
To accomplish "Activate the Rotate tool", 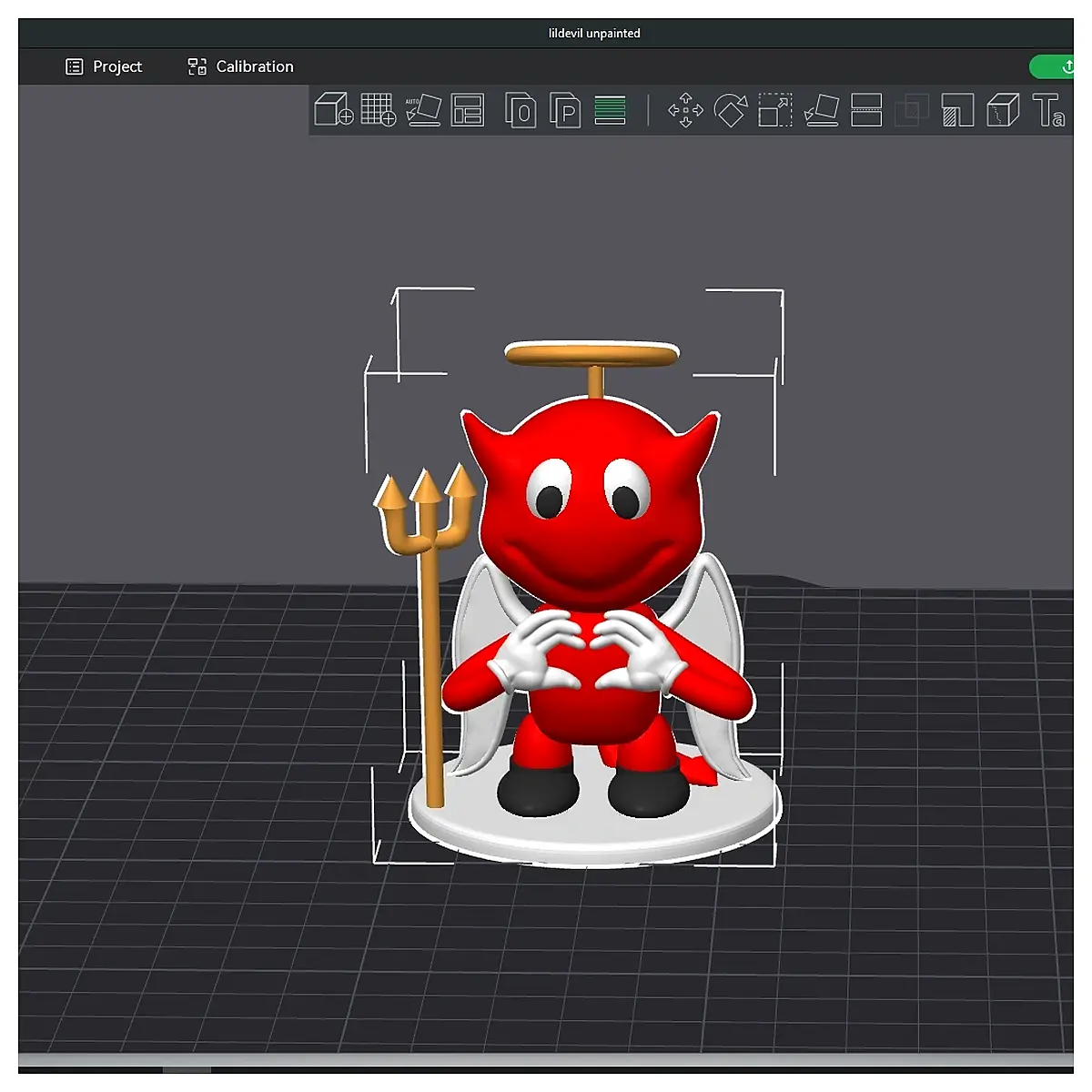I will click(x=731, y=110).
